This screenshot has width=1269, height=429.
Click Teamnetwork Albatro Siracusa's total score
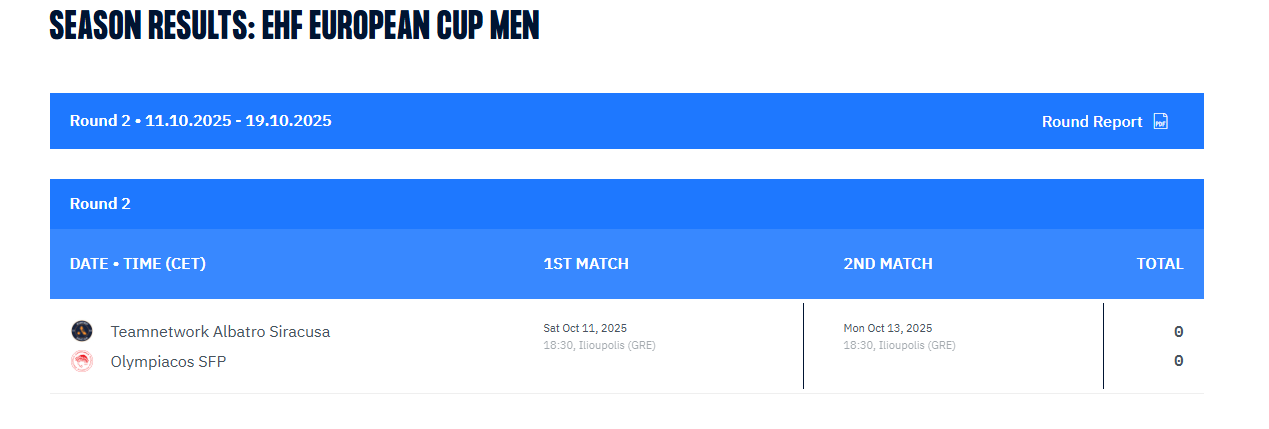point(1178,331)
